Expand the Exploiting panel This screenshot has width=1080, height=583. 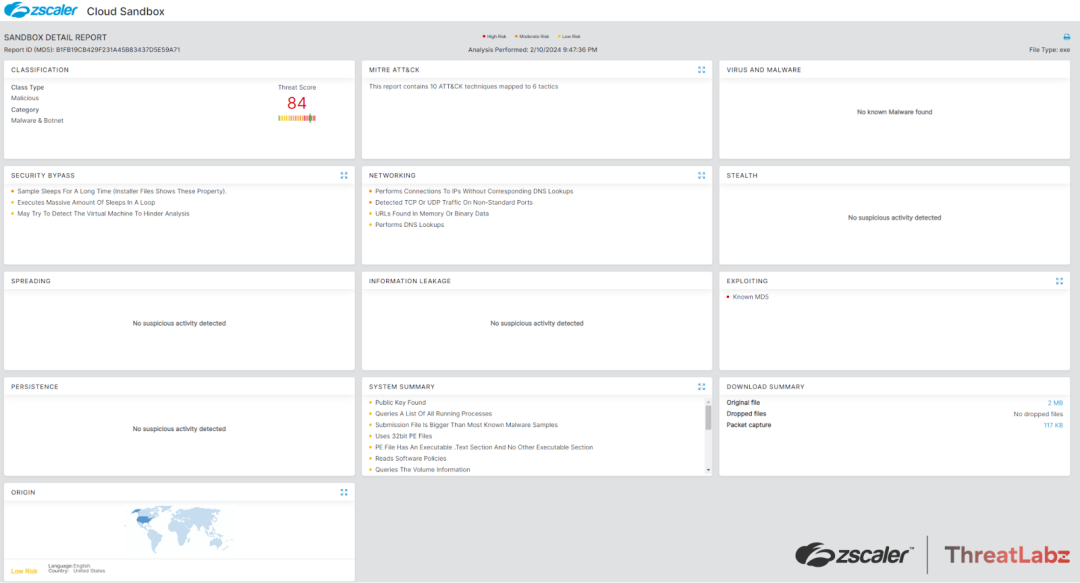[1059, 281]
